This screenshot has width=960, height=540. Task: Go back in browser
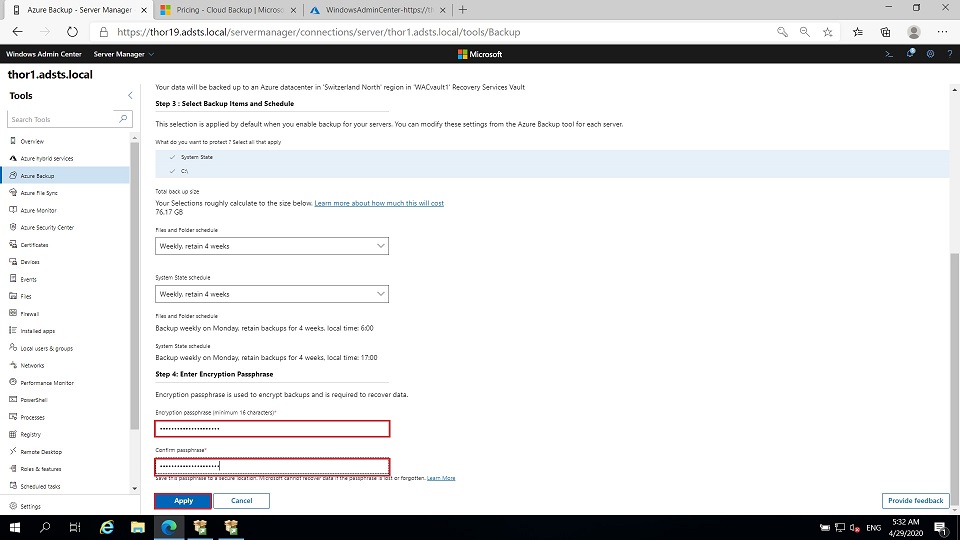(17, 32)
